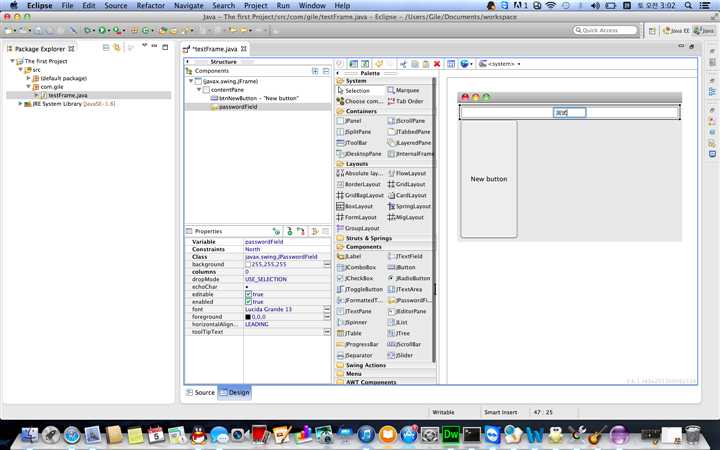Select SpringLayout palette entry
This screenshot has width=720, height=450.
[409, 207]
